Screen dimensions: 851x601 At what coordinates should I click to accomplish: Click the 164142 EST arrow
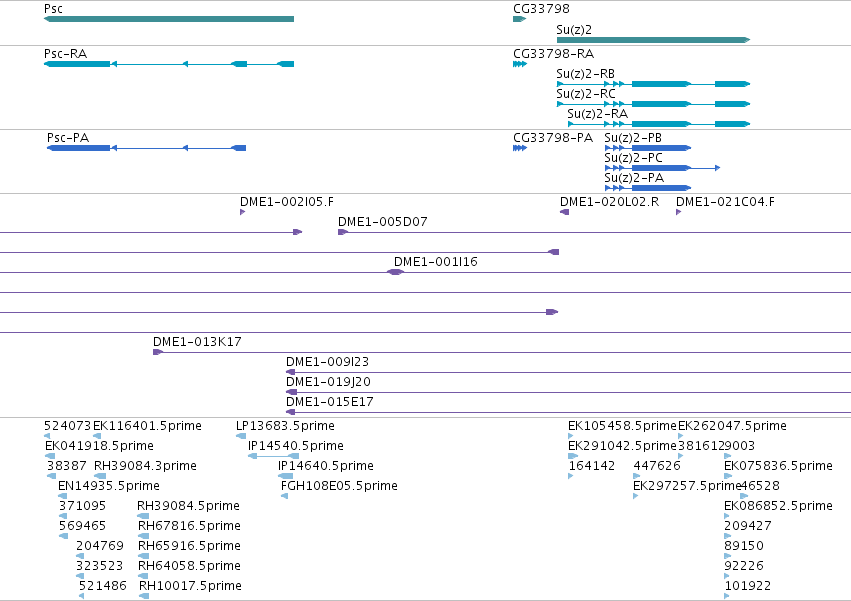(570, 476)
